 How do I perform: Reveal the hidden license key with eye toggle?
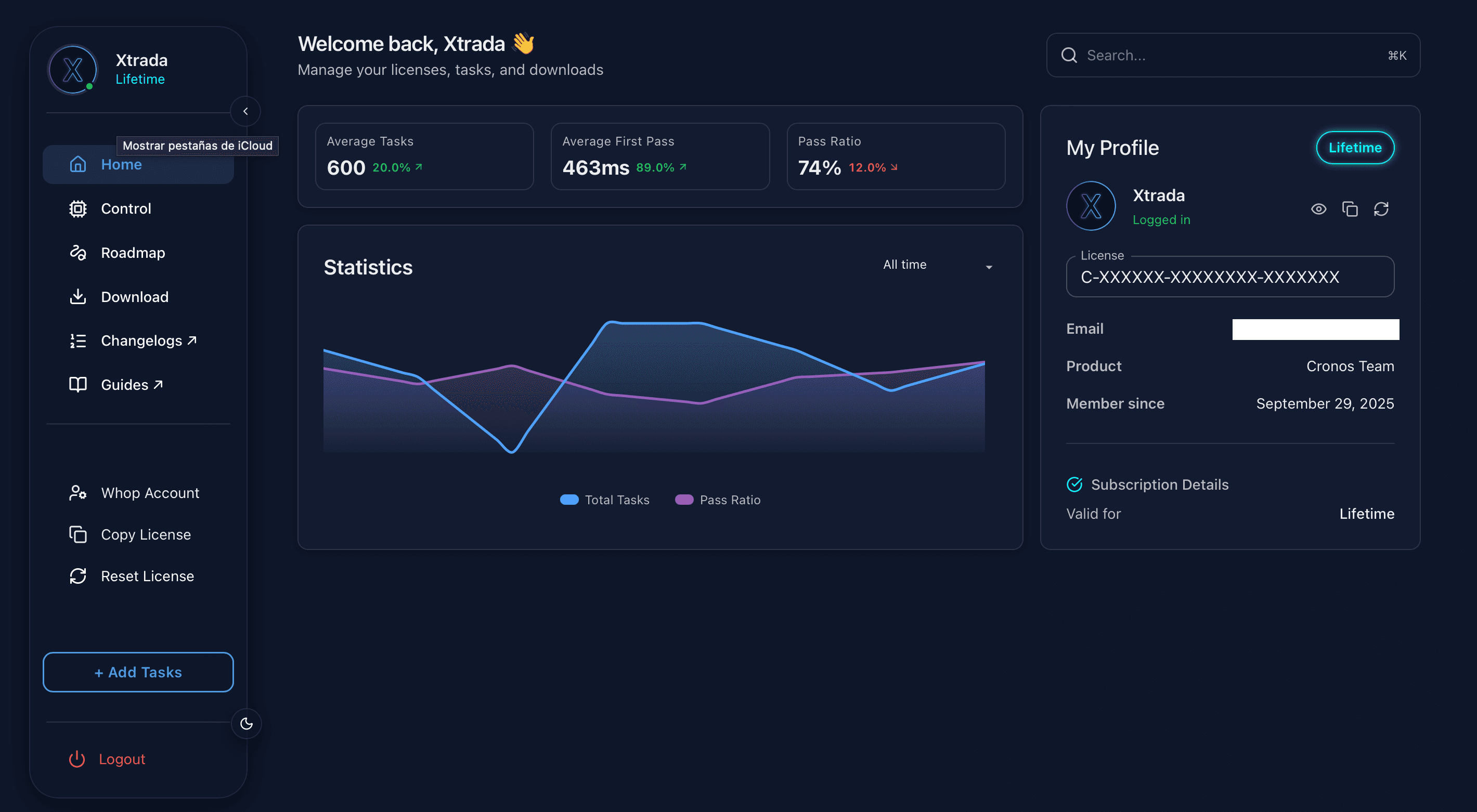(x=1319, y=208)
